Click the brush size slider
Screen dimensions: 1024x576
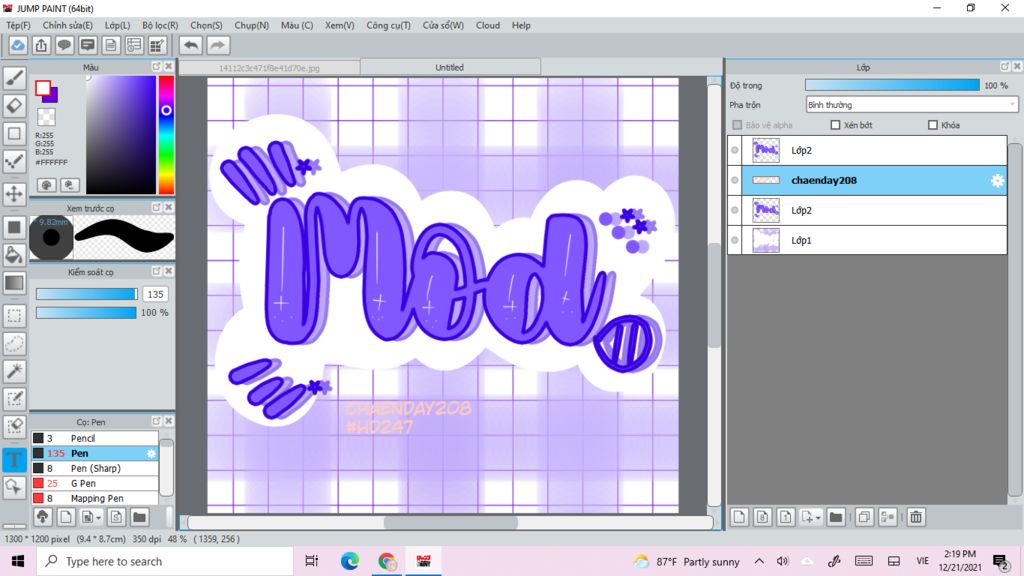[x=86, y=294]
